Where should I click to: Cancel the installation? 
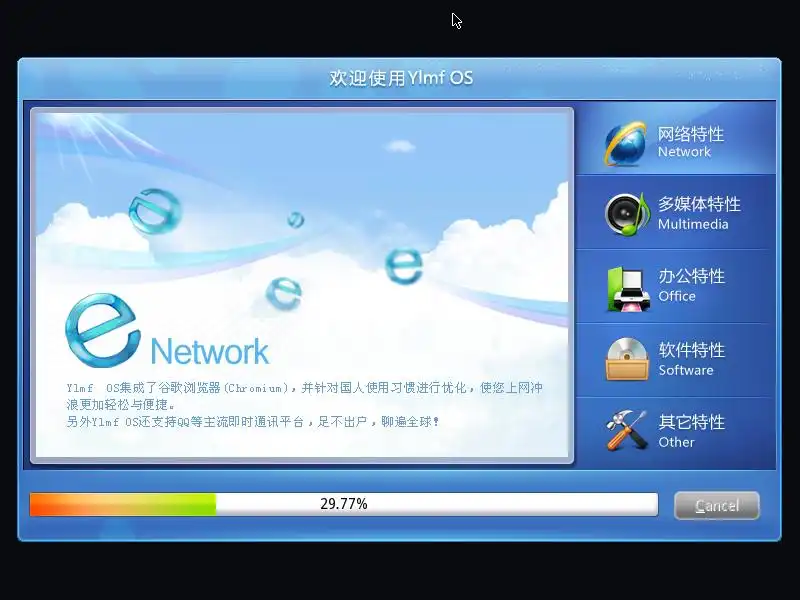[x=717, y=506]
